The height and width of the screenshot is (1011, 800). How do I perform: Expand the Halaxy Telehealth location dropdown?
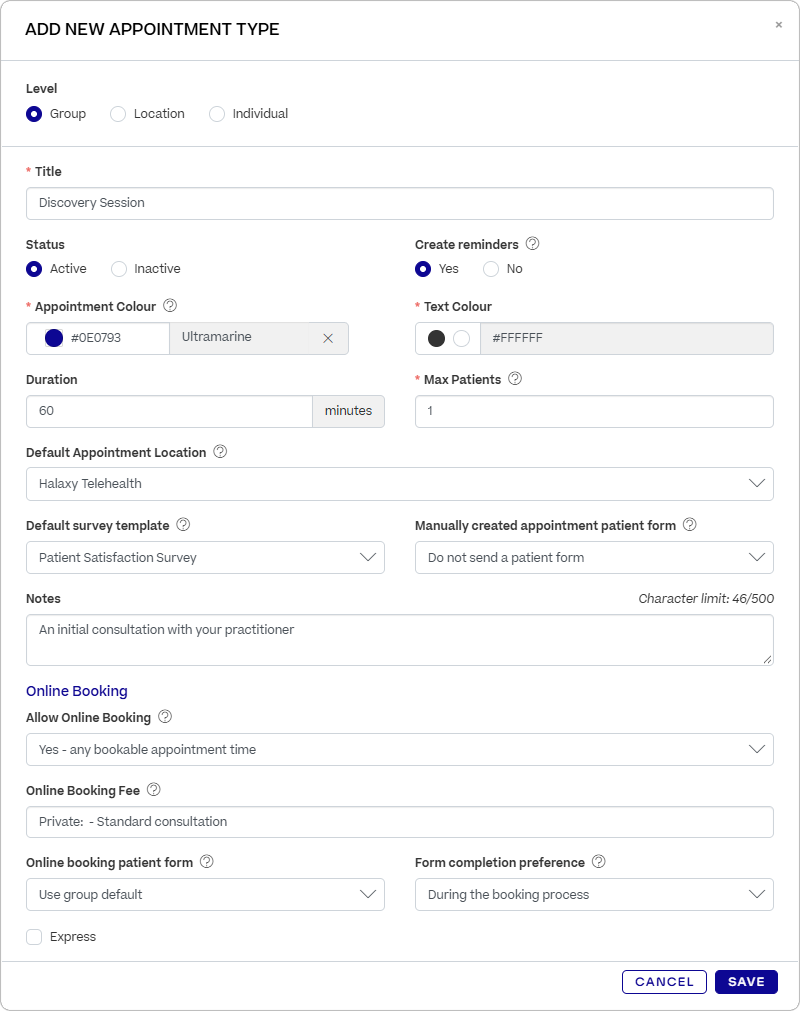pos(400,484)
